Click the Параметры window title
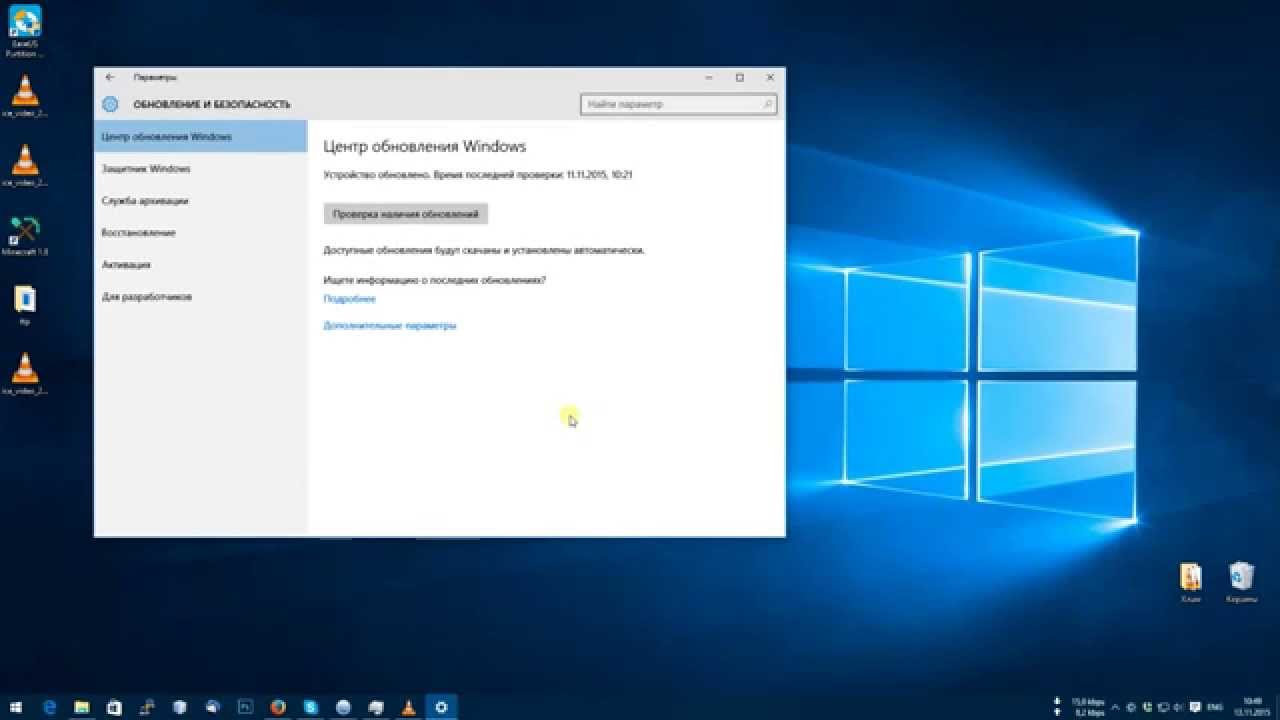This screenshot has height=720, width=1280. pyautogui.click(x=155, y=77)
